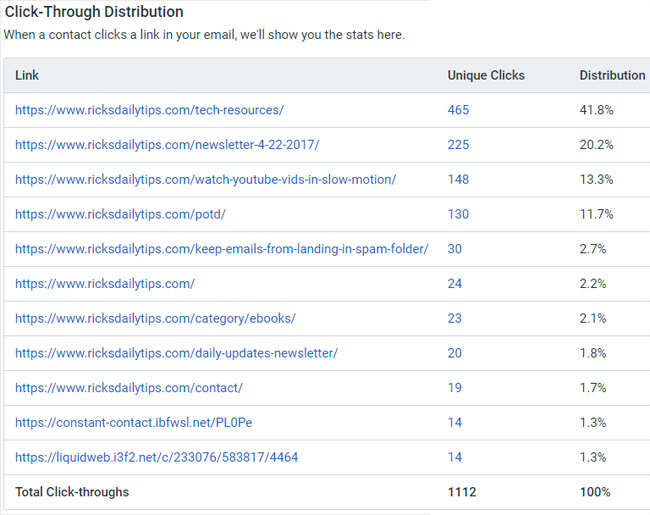Viewport: 650px width, 515px height.
Task: Open the newsletter-4-22-2017 link
Action: tap(167, 145)
